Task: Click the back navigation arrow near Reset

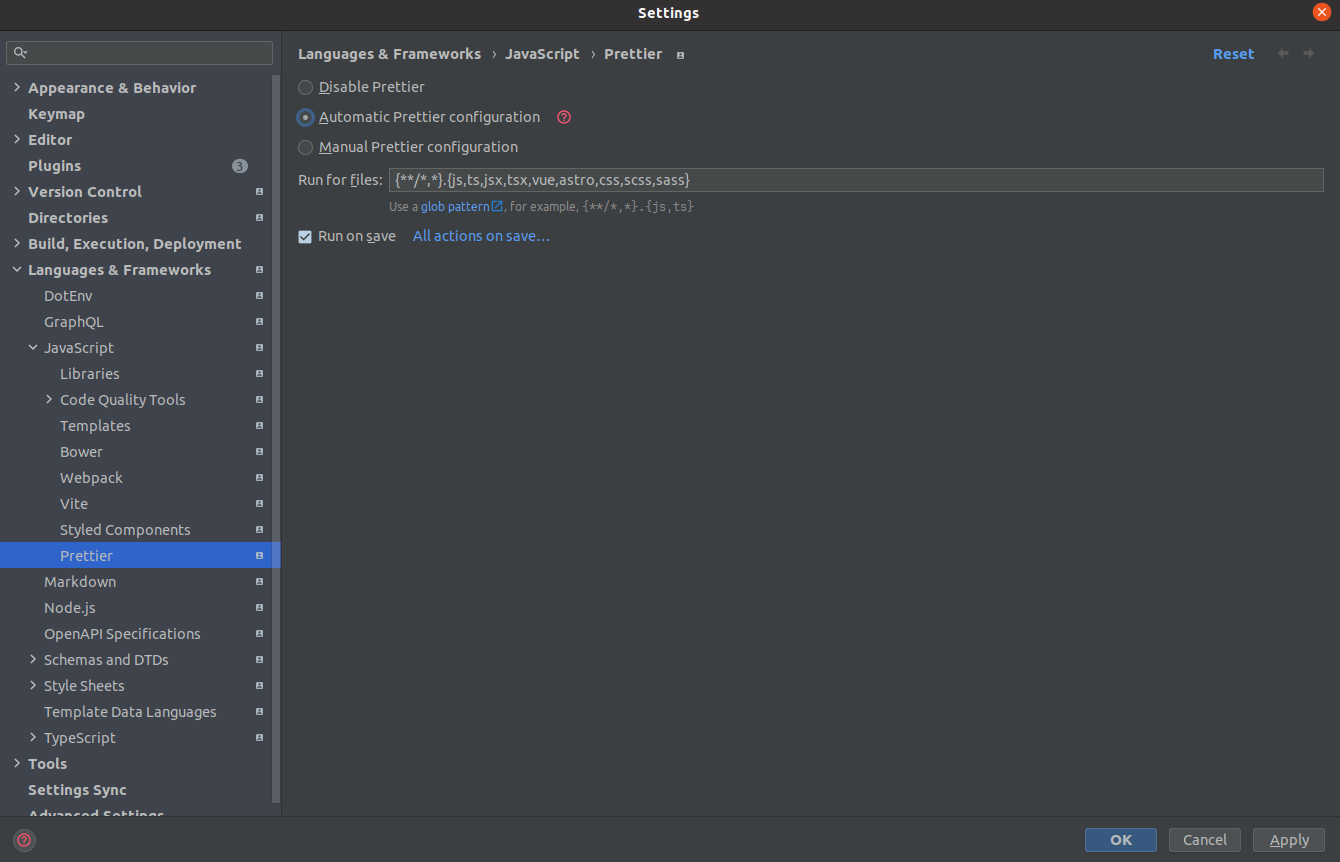Action: [x=1283, y=54]
